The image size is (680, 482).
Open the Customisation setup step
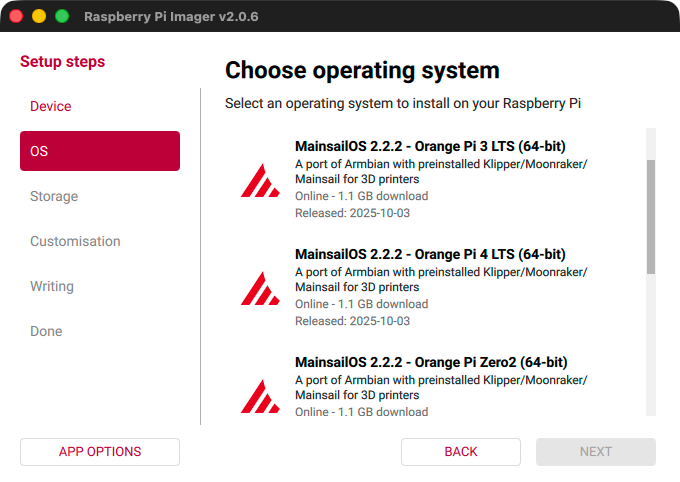coord(100,241)
